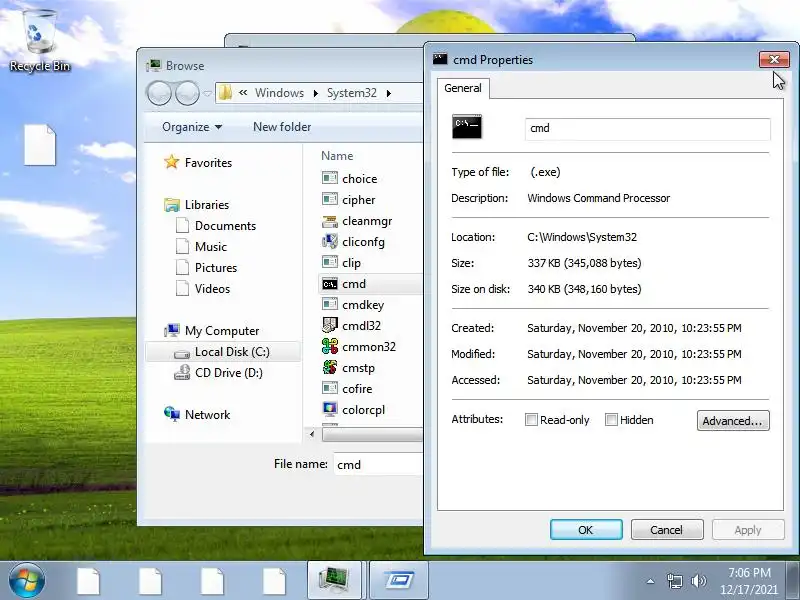Image resolution: width=800 pixels, height=600 pixels.
Task: Click the cmd name field in Properties
Action: [x=647, y=129]
